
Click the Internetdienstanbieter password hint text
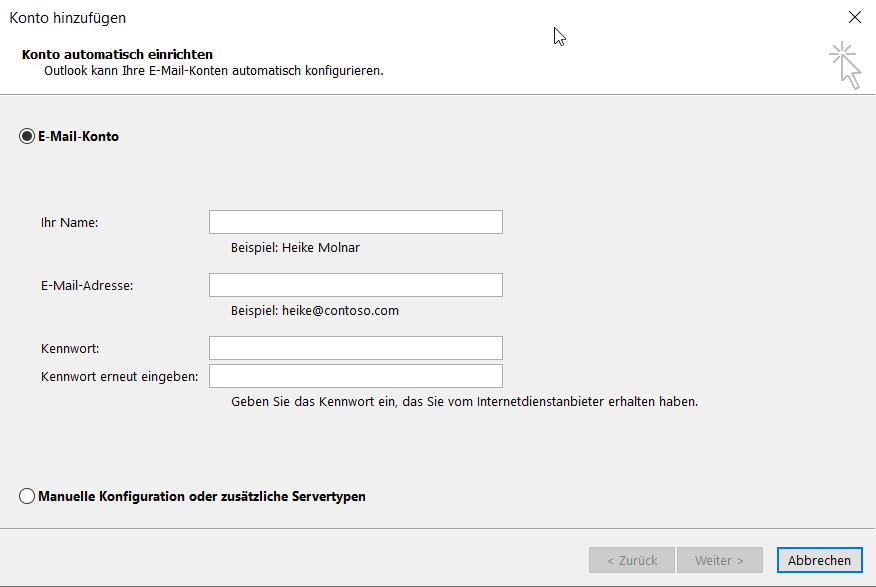point(465,402)
